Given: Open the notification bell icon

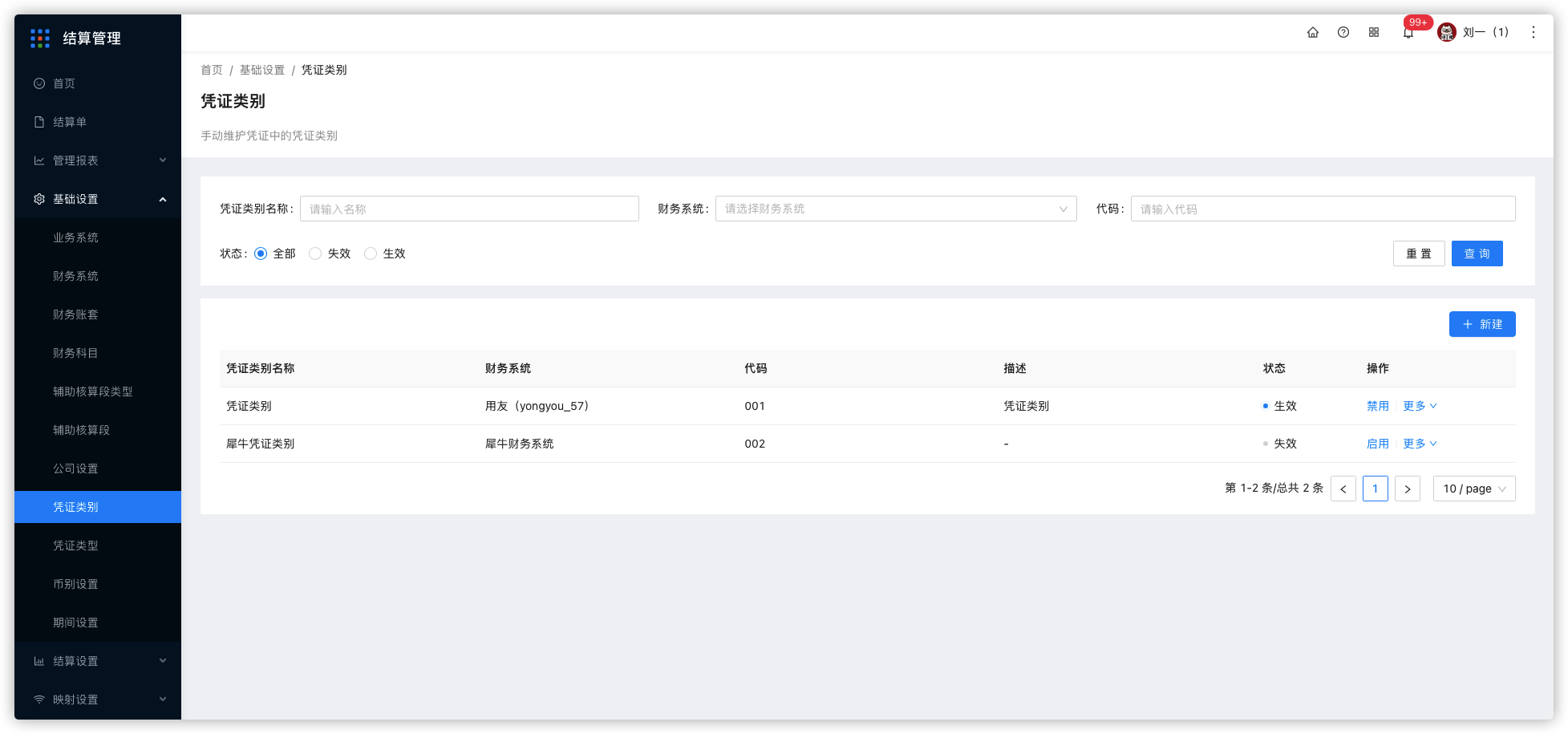Looking at the screenshot, I should click(1408, 33).
